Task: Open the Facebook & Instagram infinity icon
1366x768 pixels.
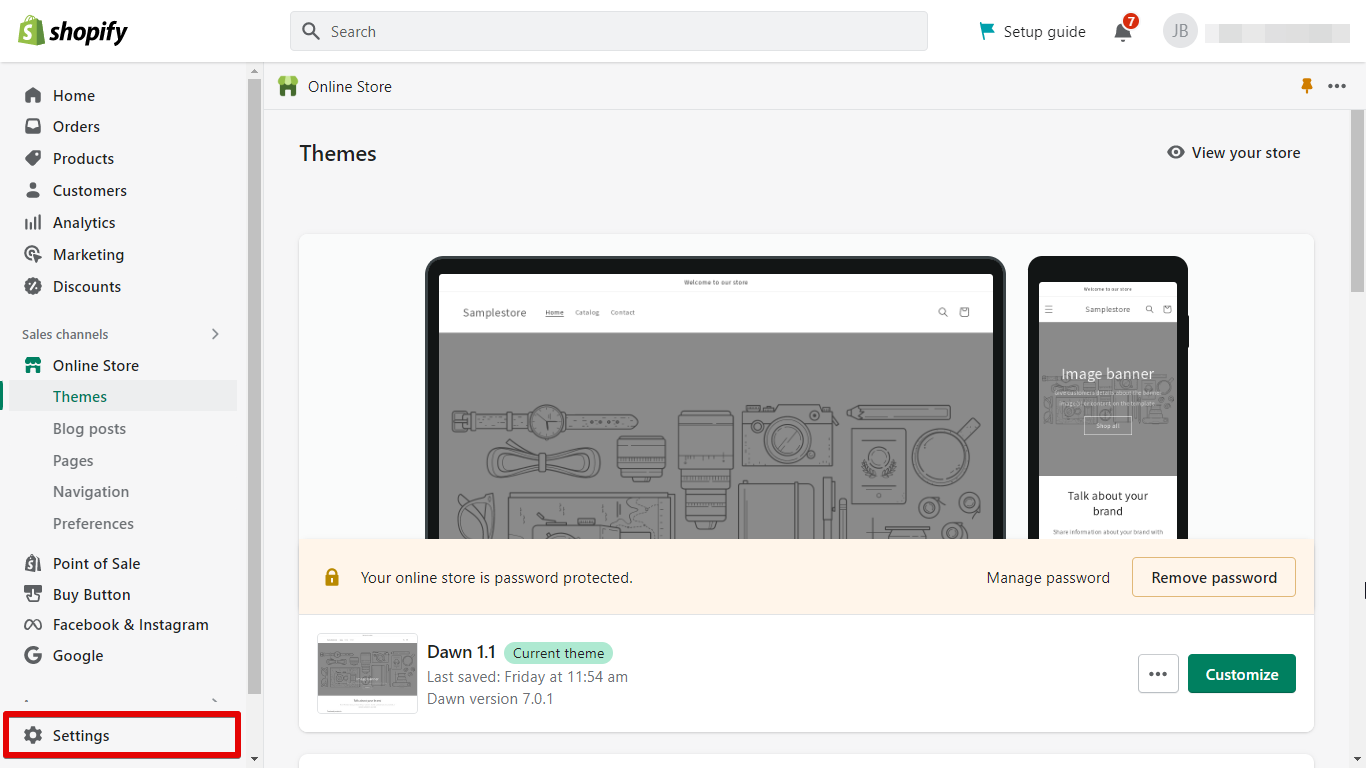Action: [x=33, y=625]
